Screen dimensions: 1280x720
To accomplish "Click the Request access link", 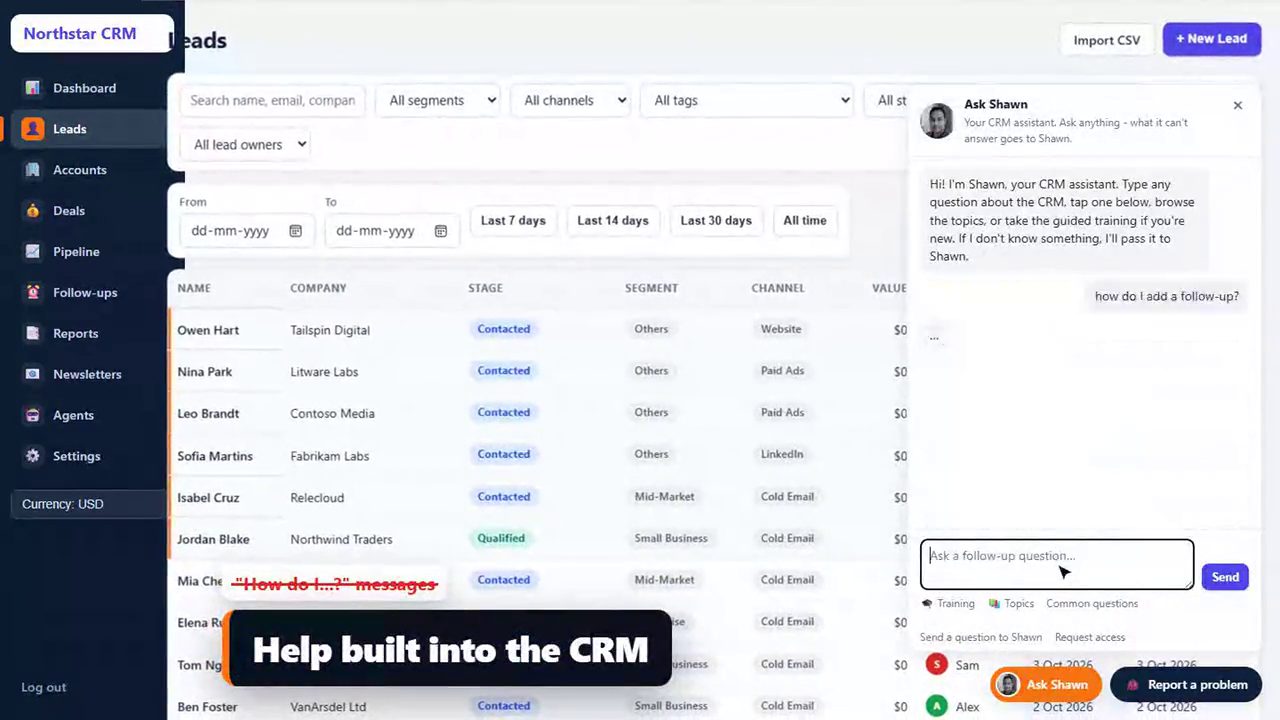I will pyautogui.click(x=1090, y=637).
